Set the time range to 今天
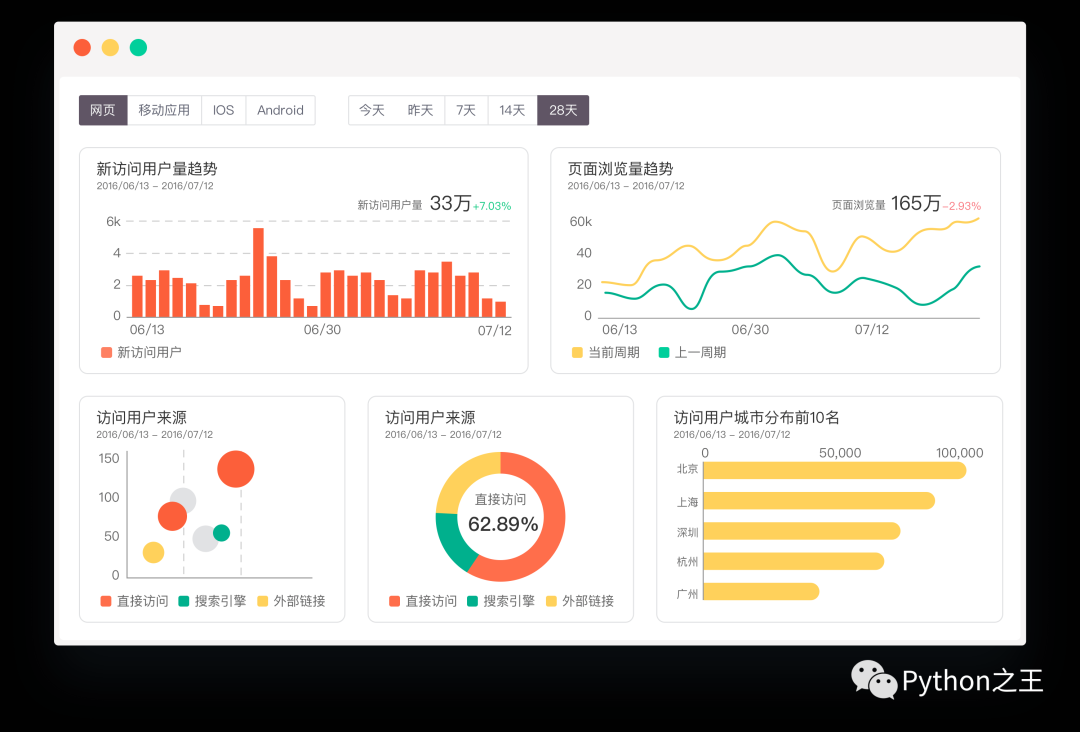This screenshot has height=732, width=1080. pos(372,110)
